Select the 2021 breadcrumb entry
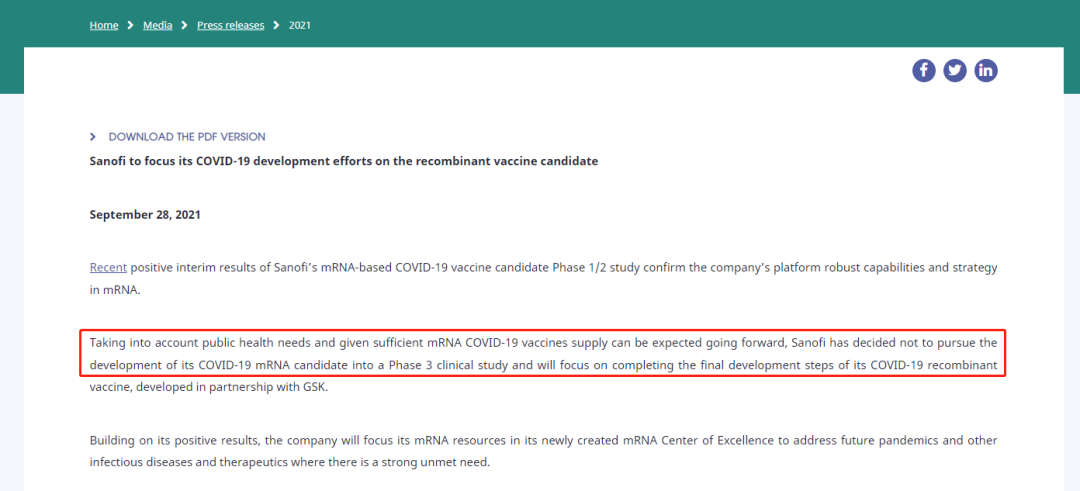This screenshot has width=1080, height=491. pos(300,25)
